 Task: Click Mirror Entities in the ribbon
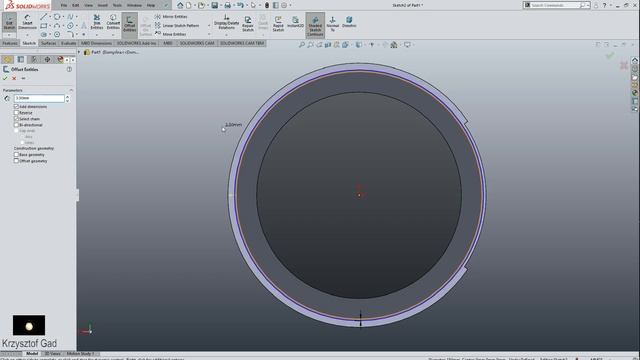click(x=171, y=16)
